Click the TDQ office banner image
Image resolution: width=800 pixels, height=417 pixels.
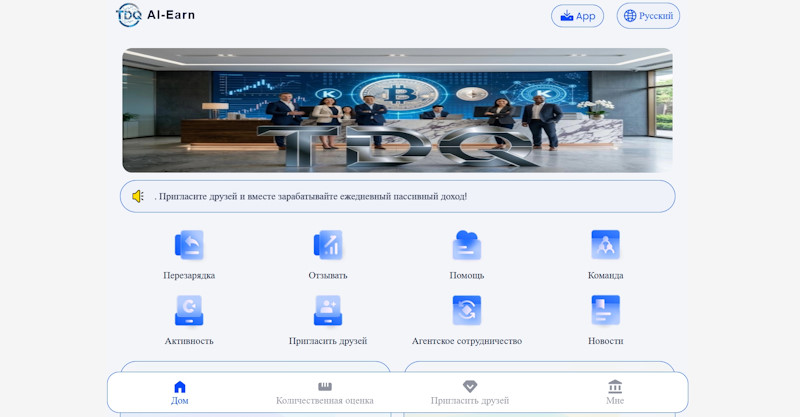pyautogui.click(x=397, y=110)
